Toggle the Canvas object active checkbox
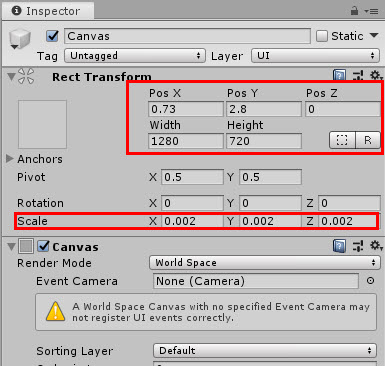Image resolution: width=385 pixels, height=366 pixels. pos(52,36)
